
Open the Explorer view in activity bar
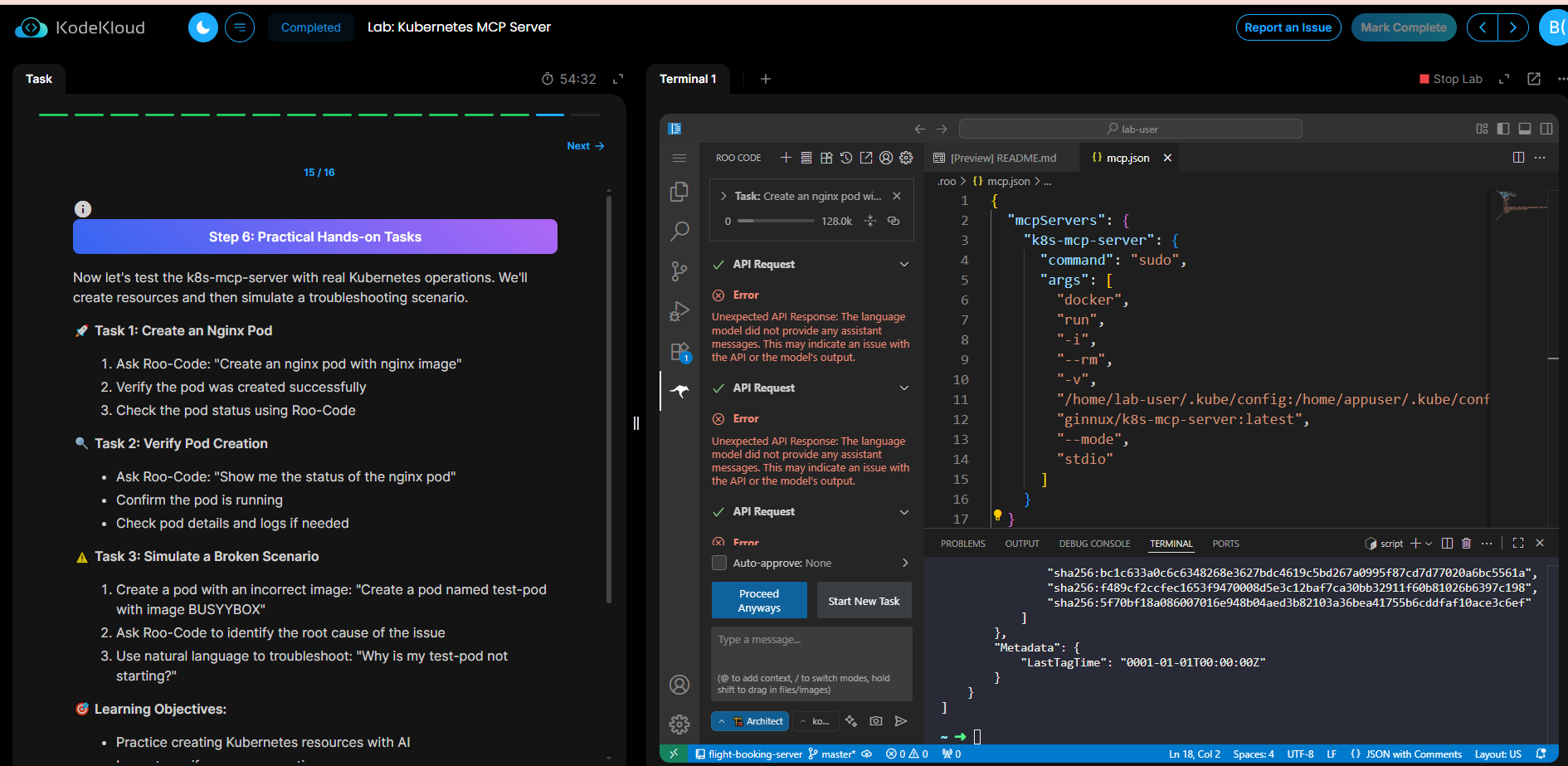tap(679, 192)
